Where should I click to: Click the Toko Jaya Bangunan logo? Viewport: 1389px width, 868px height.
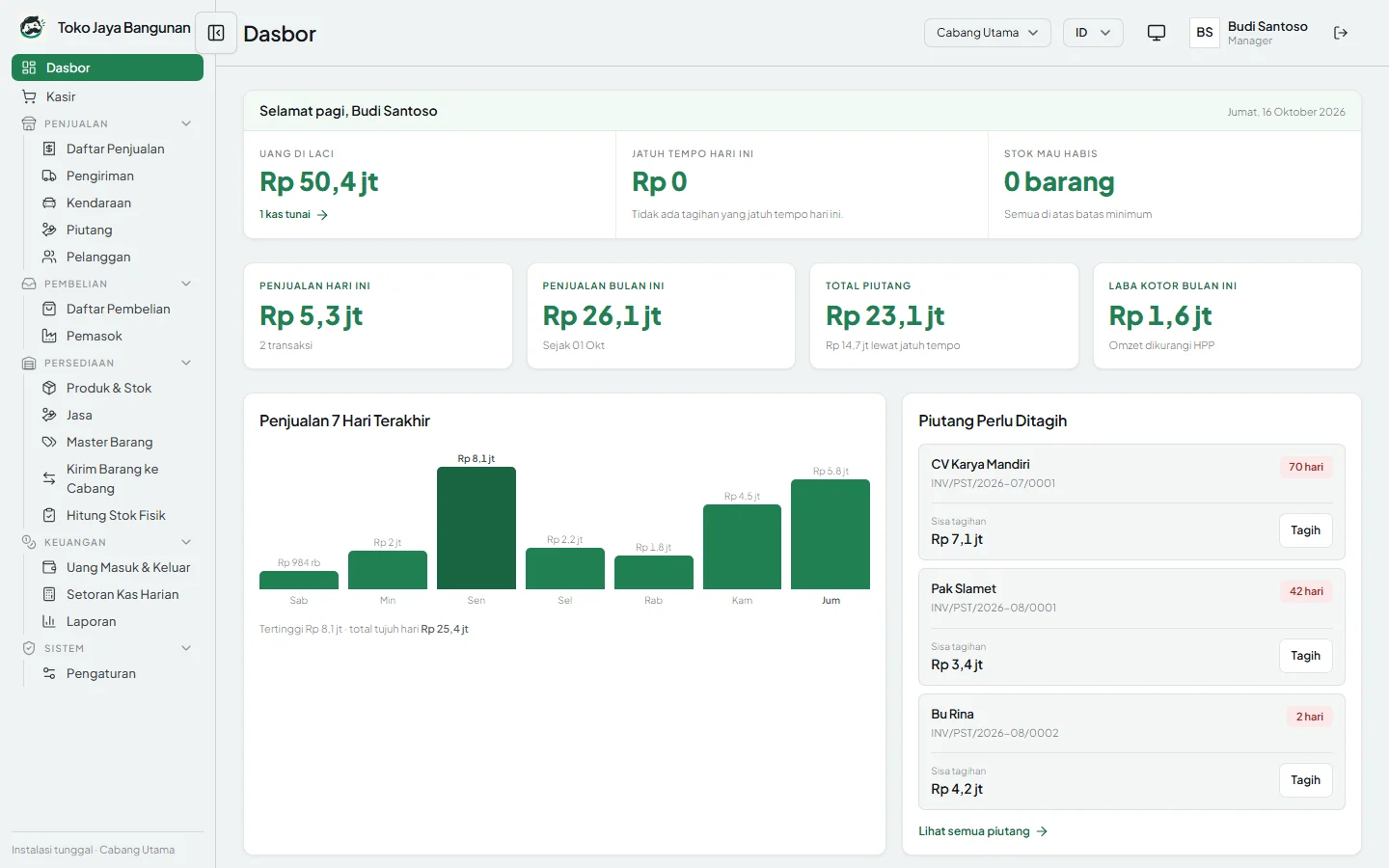[32, 27]
